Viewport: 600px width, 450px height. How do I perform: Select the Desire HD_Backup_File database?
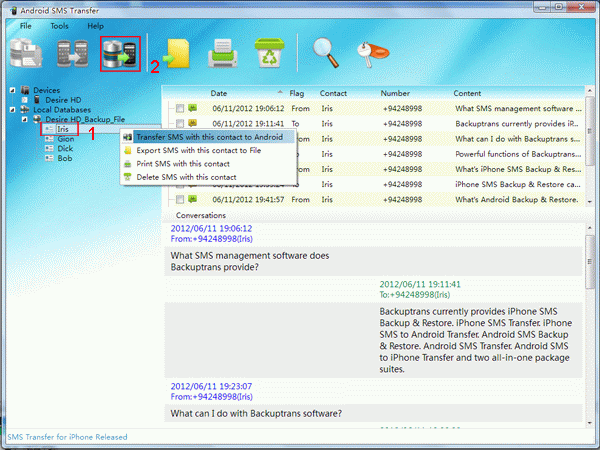point(85,119)
